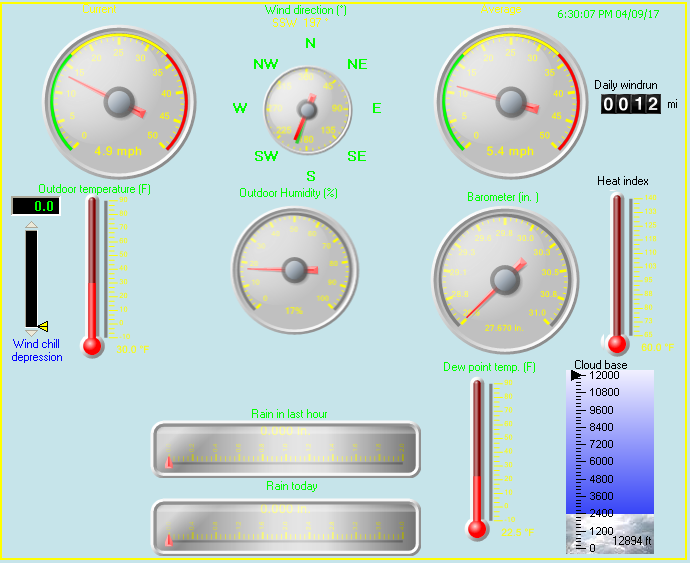690x563 pixels.
Task: Click the 'NE' compass label
Action: pos(357,64)
